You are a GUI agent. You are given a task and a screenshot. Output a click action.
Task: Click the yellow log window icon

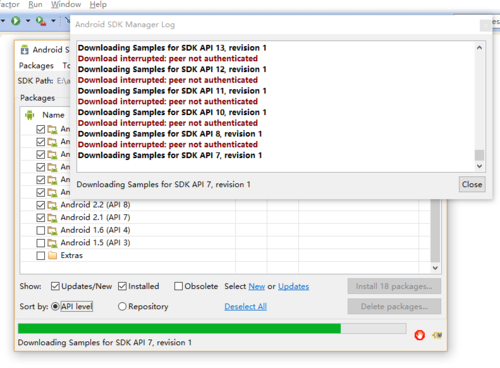point(437,335)
